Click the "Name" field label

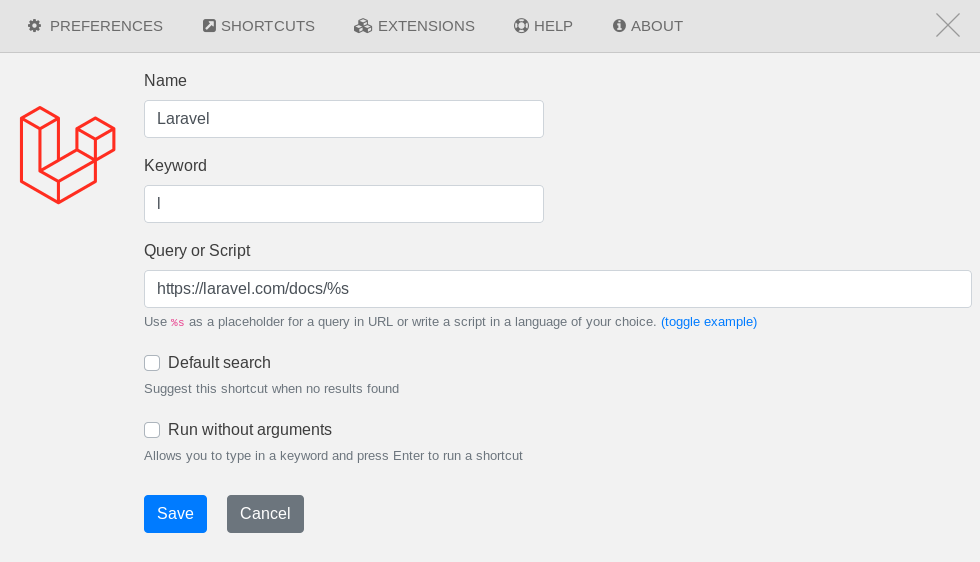click(x=165, y=81)
